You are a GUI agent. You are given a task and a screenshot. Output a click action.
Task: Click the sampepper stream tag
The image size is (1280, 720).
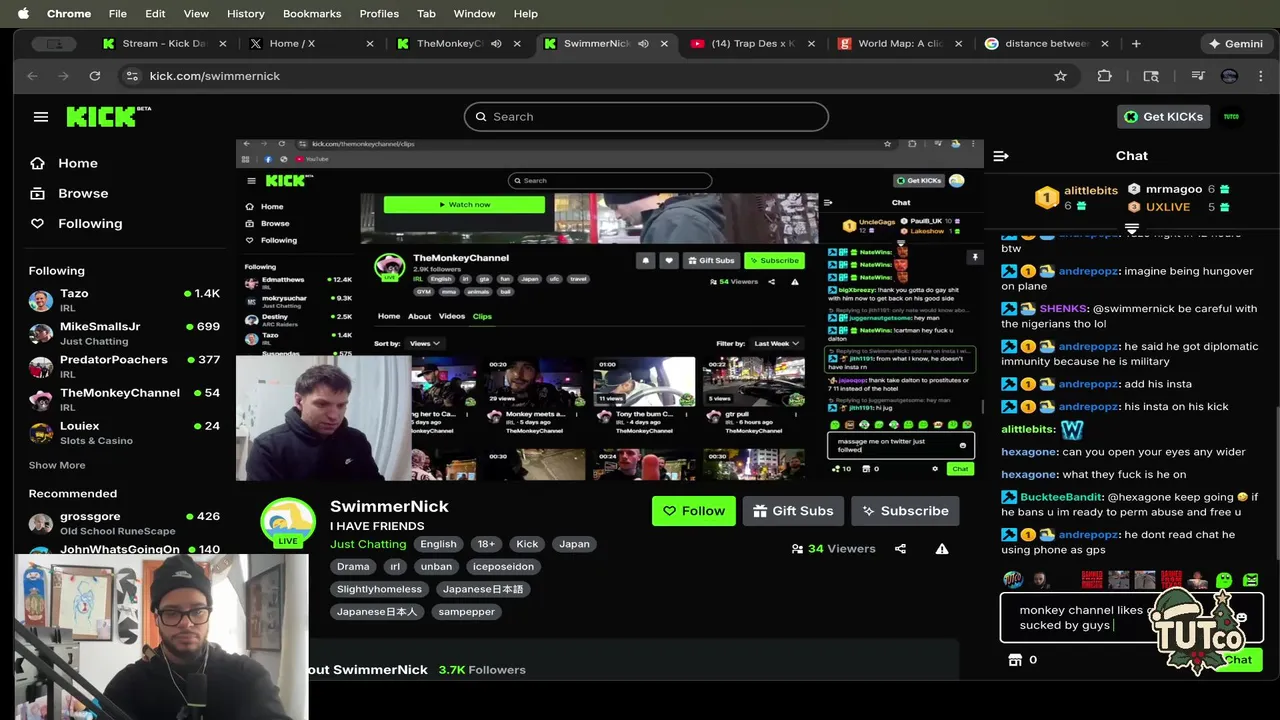click(x=467, y=612)
